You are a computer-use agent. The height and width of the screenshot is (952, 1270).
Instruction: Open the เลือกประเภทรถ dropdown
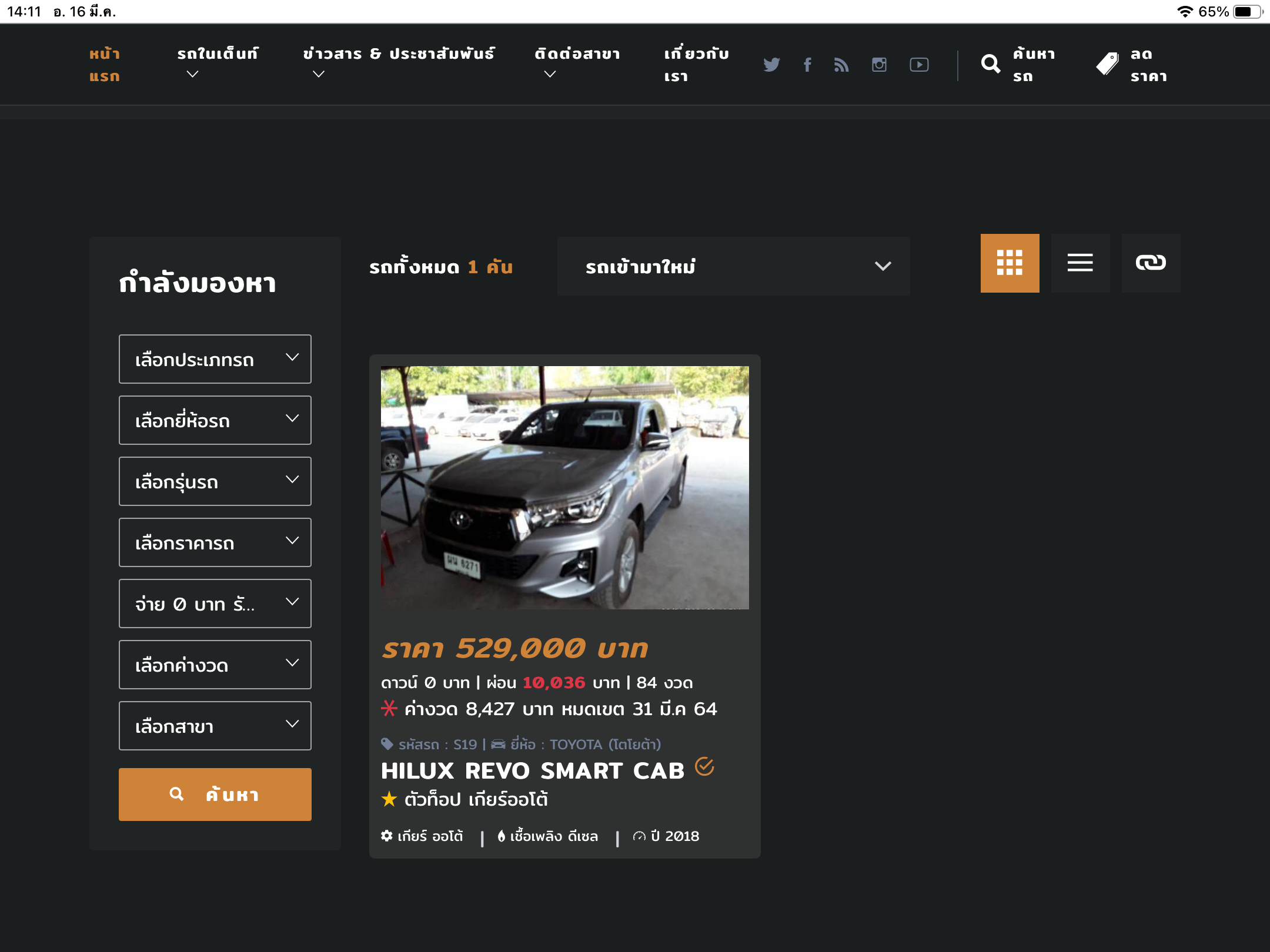pos(215,359)
